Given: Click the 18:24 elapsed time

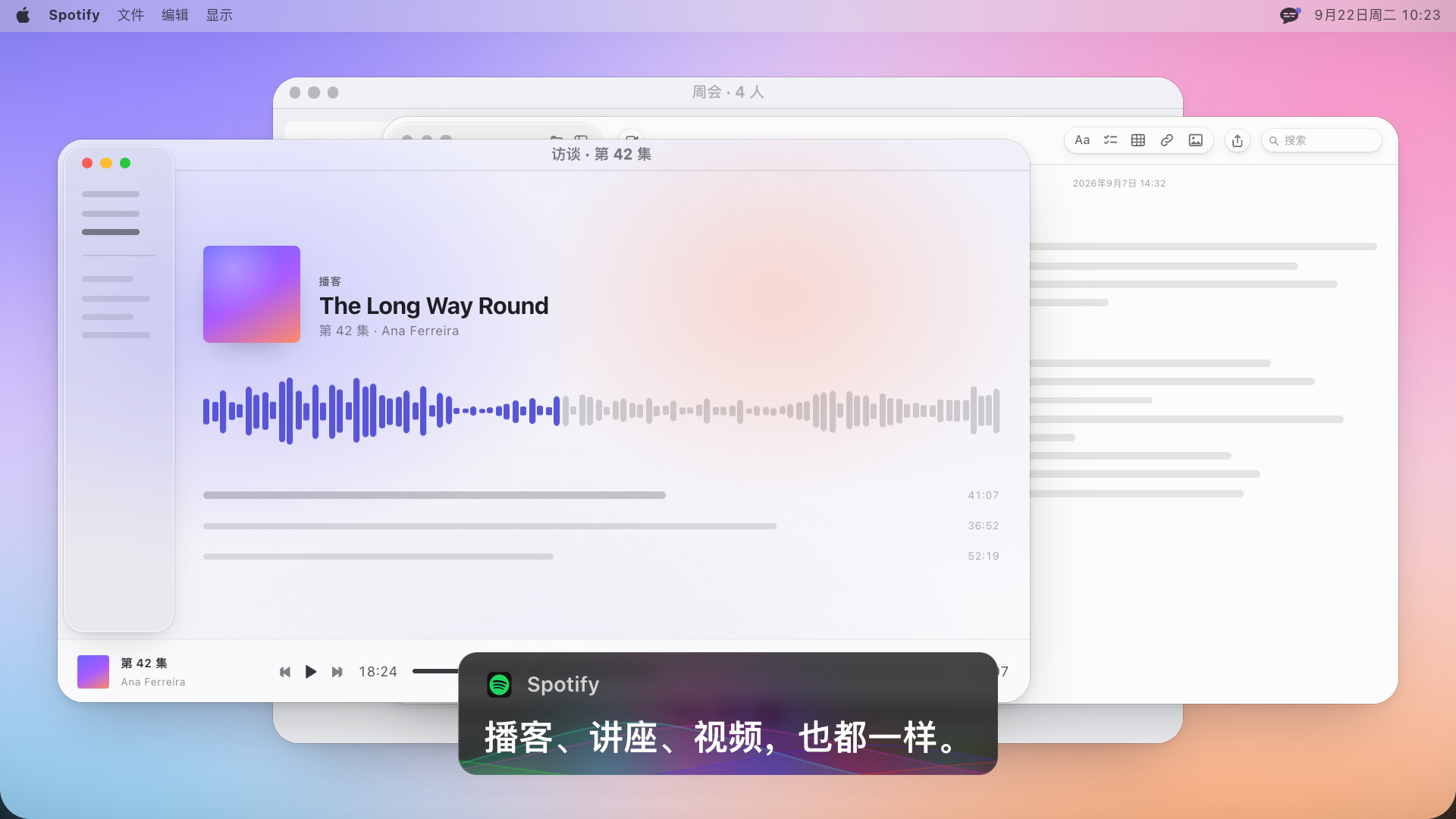Looking at the screenshot, I should tap(378, 672).
